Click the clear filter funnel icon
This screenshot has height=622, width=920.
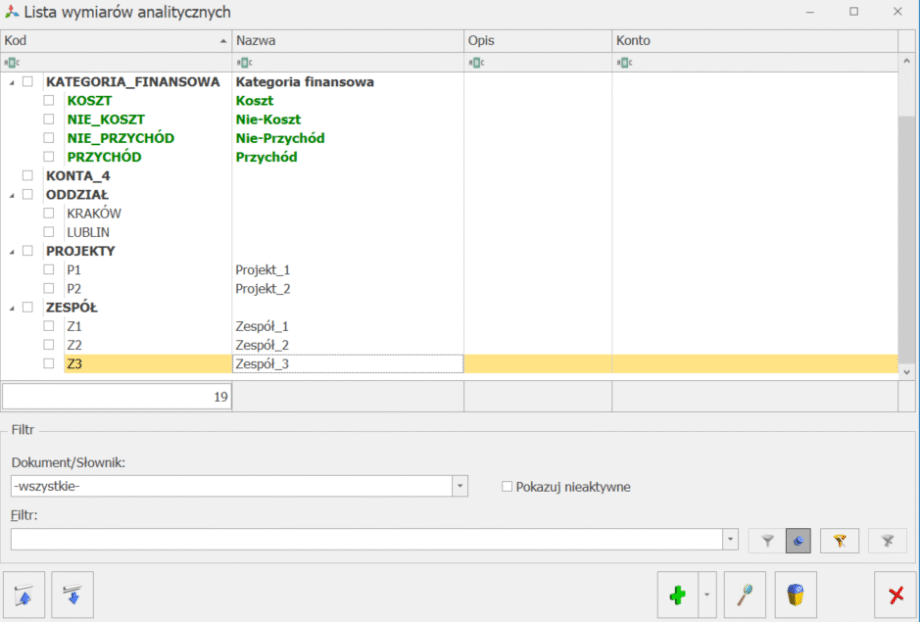coord(887,540)
